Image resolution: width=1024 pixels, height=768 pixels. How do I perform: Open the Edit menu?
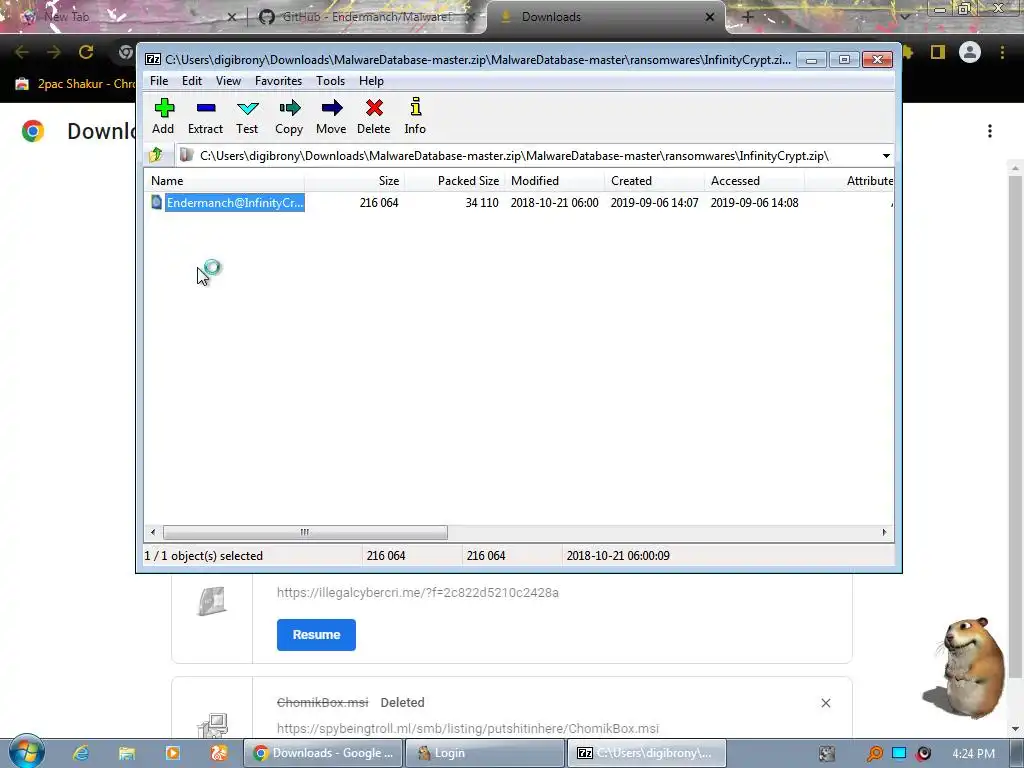[191, 81]
